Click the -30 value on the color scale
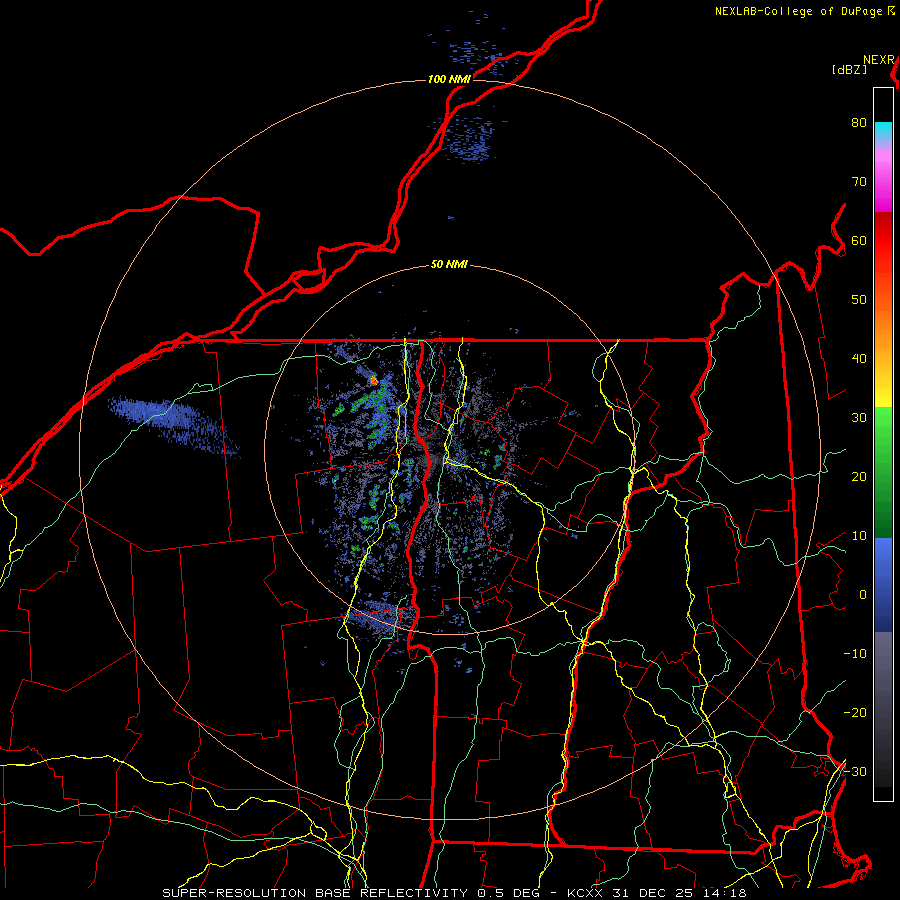The width and height of the screenshot is (900, 900). [855, 772]
